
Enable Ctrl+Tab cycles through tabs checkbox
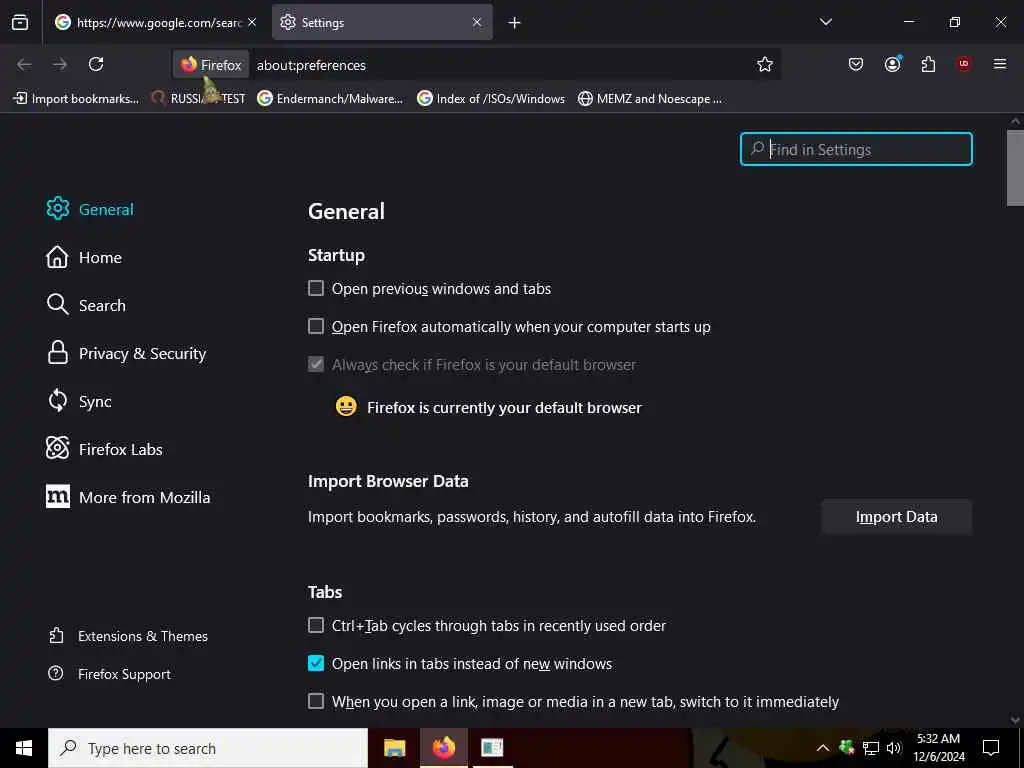click(x=316, y=625)
